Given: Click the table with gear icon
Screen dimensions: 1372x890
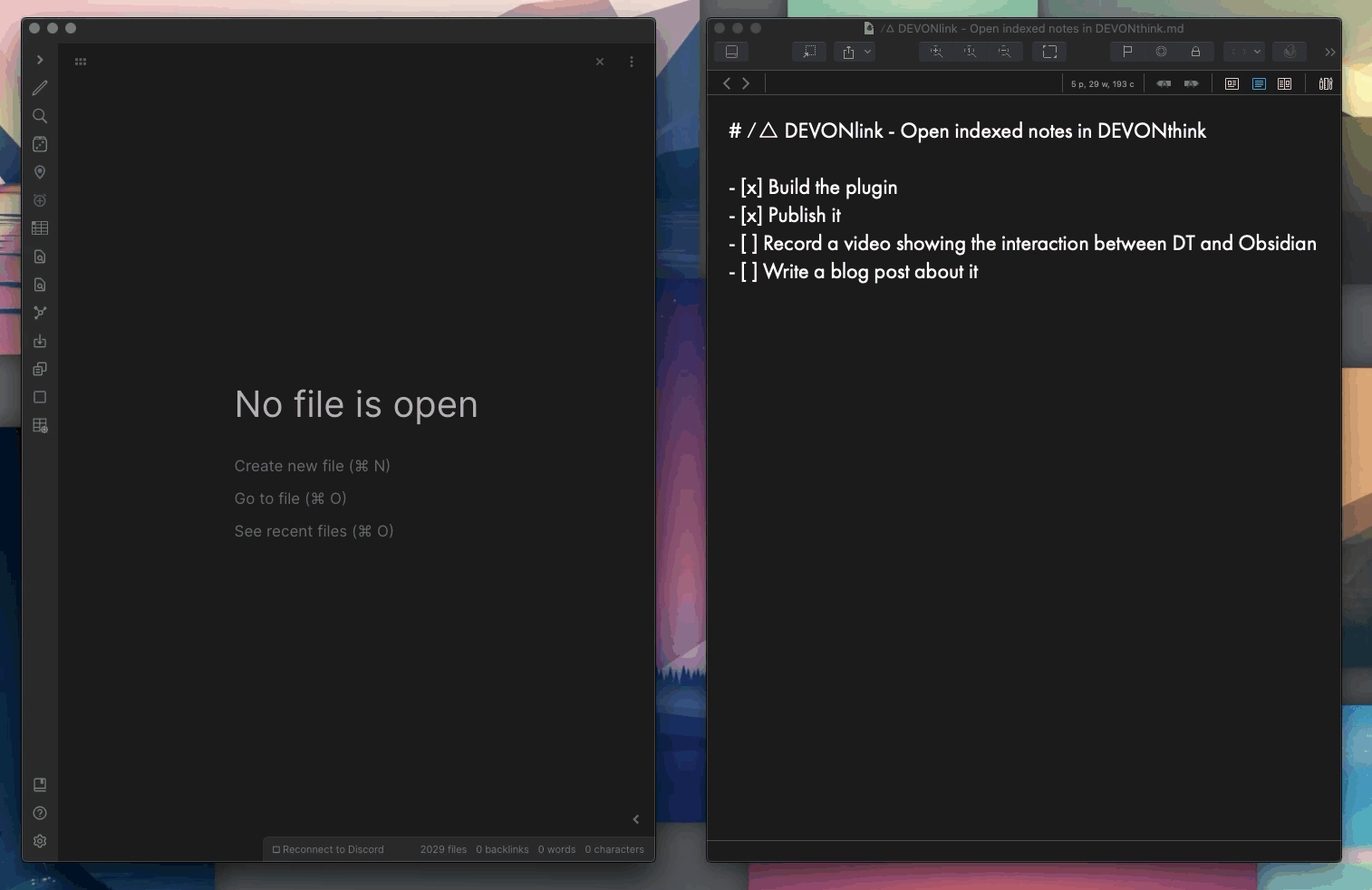Looking at the screenshot, I should click(x=40, y=425).
